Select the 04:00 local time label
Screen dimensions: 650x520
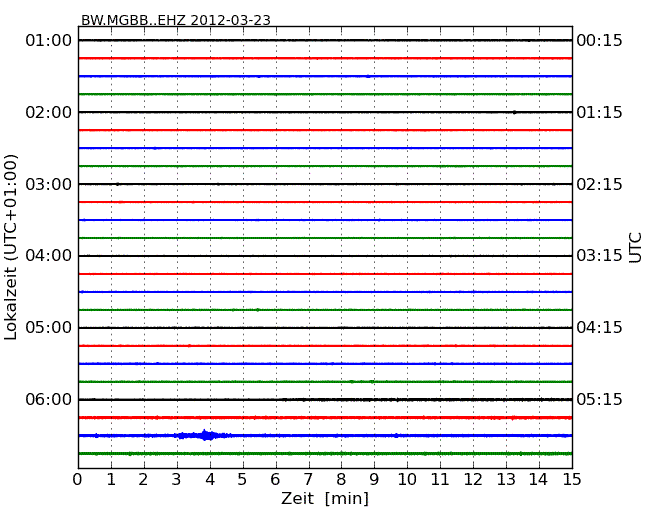(49, 255)
